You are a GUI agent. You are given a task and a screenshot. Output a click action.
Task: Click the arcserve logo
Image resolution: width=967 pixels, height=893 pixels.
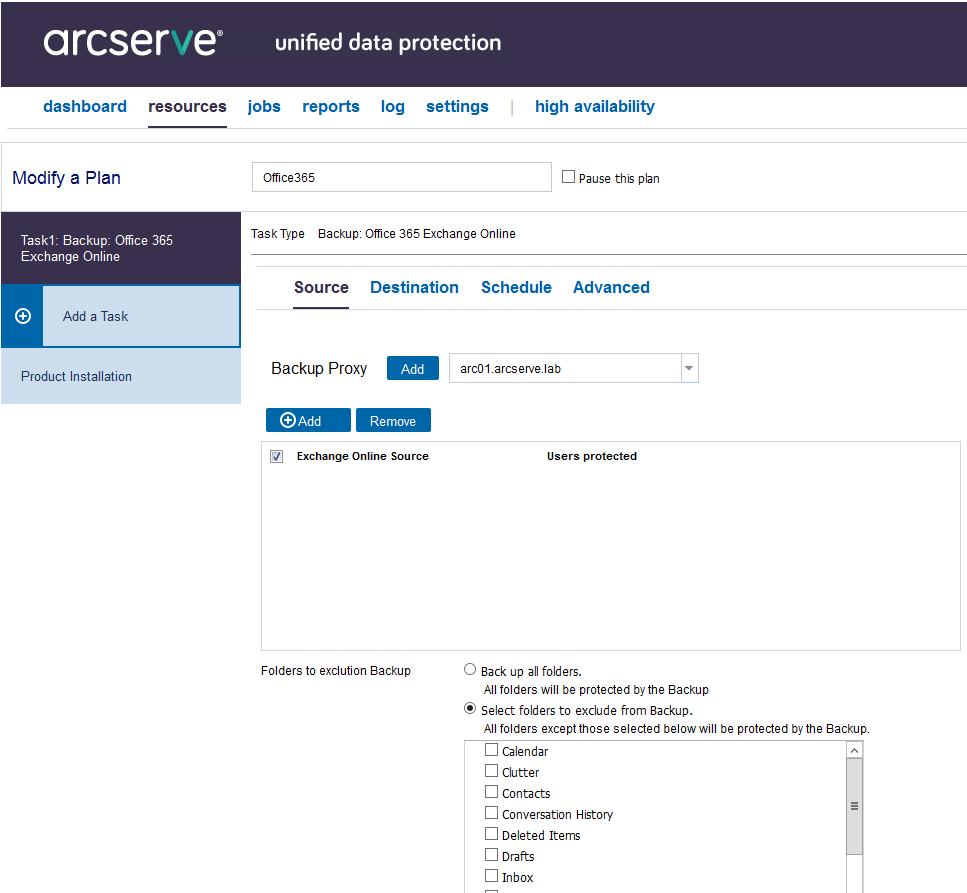133,42
